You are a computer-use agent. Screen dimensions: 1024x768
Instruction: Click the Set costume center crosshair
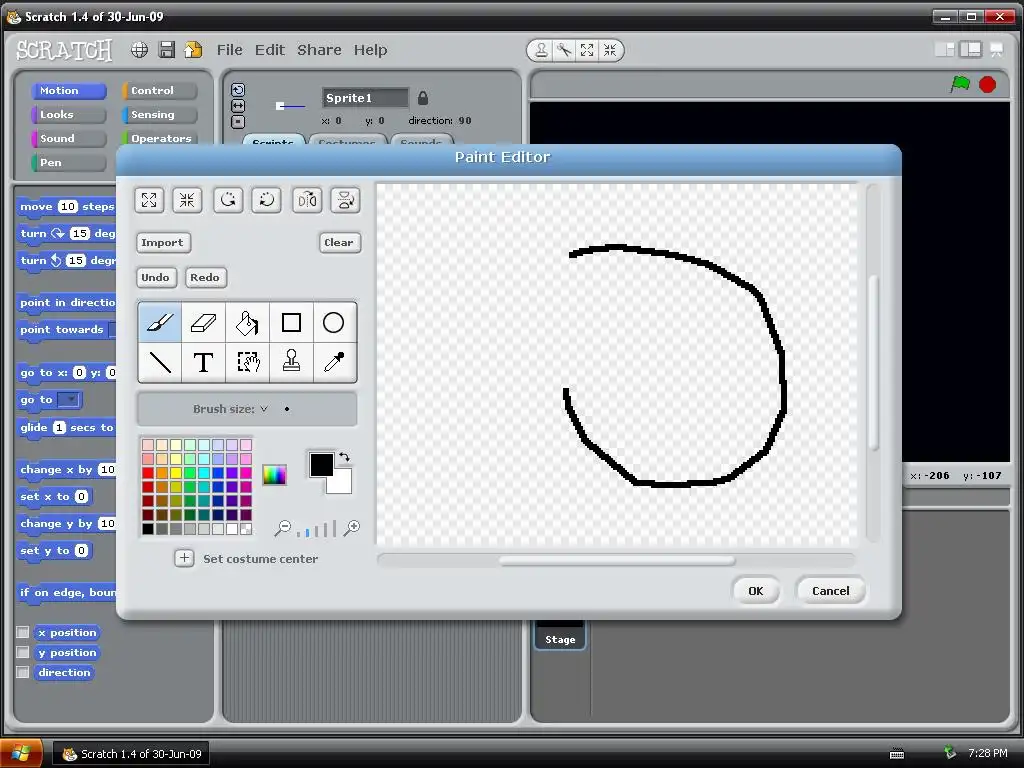click(x=184, y=558)
